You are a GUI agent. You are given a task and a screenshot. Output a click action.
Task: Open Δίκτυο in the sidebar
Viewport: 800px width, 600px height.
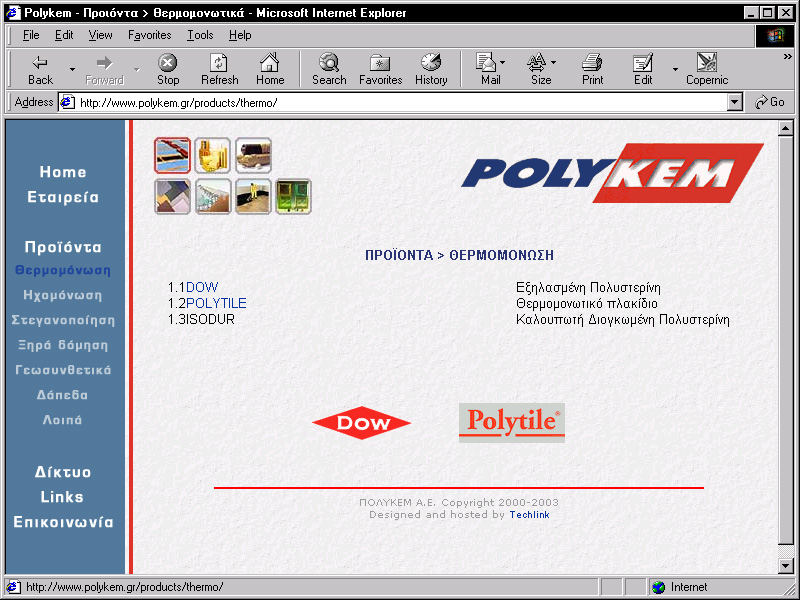(63, 472)
